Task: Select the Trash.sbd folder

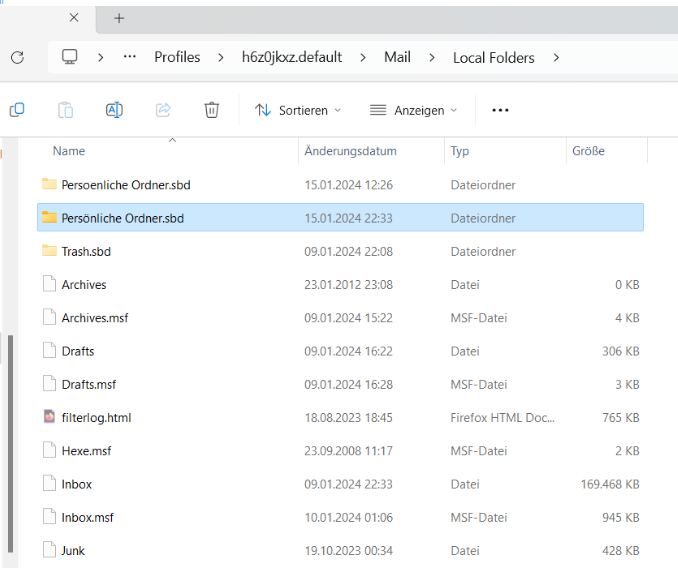Action: pyautogui.click(x=86, y=252)
